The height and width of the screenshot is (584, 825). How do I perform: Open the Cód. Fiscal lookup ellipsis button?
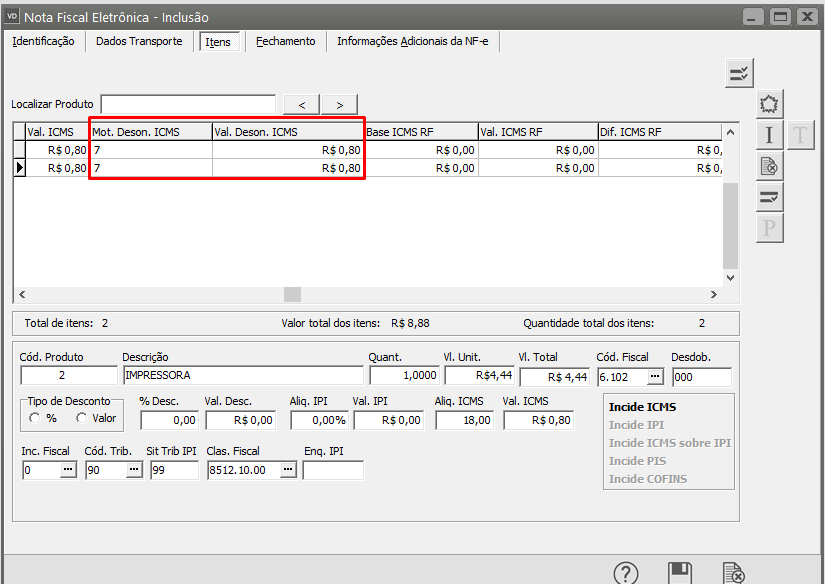[655, 377]
